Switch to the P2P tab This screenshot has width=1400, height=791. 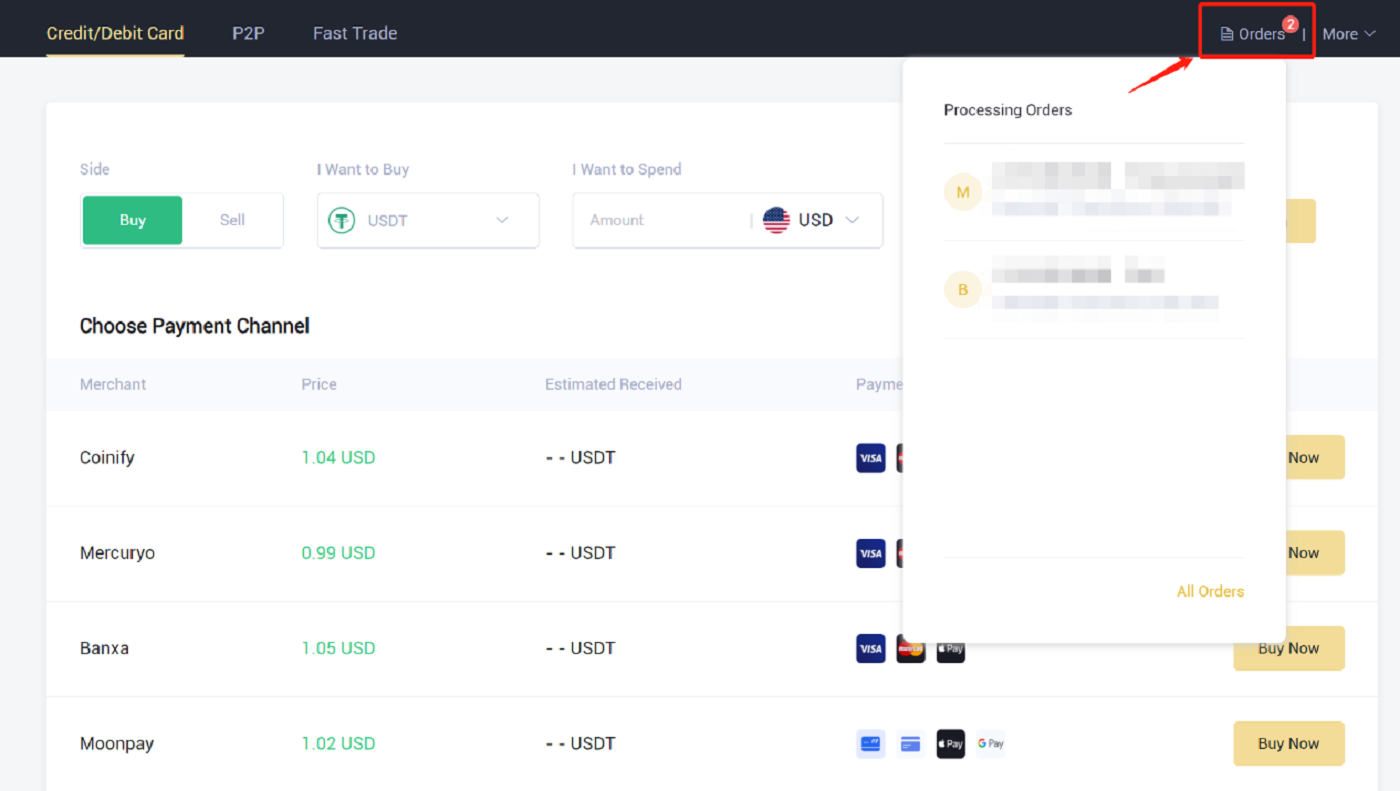tap(247, 33)
